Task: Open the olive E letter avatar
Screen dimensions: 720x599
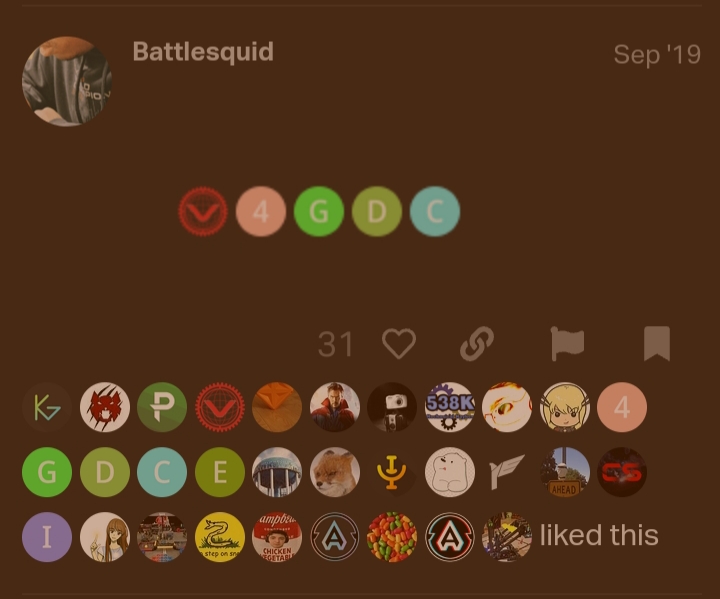Action: [x=219, y=472]
